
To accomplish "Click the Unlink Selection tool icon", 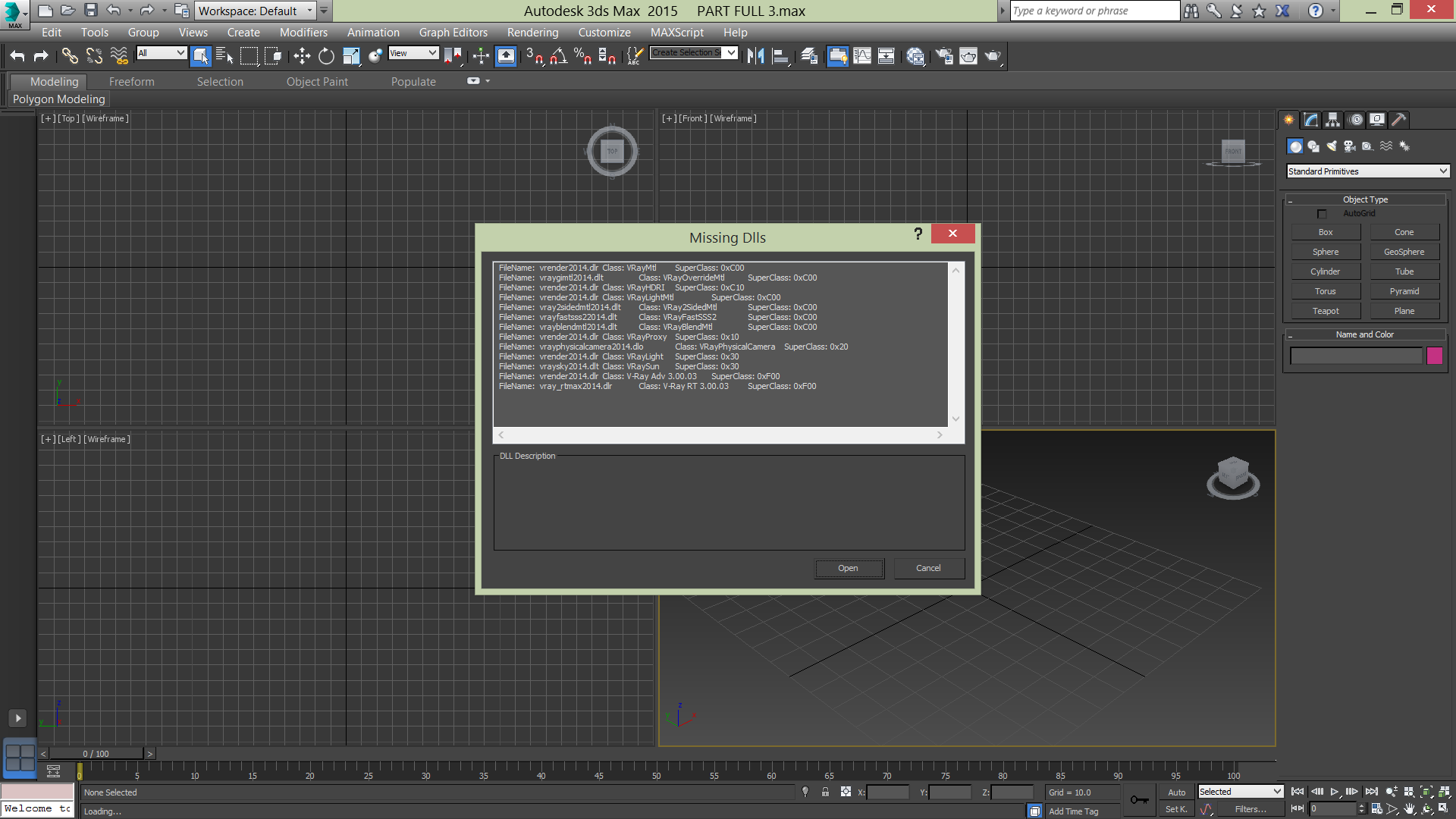I will [x=94, y=55].
